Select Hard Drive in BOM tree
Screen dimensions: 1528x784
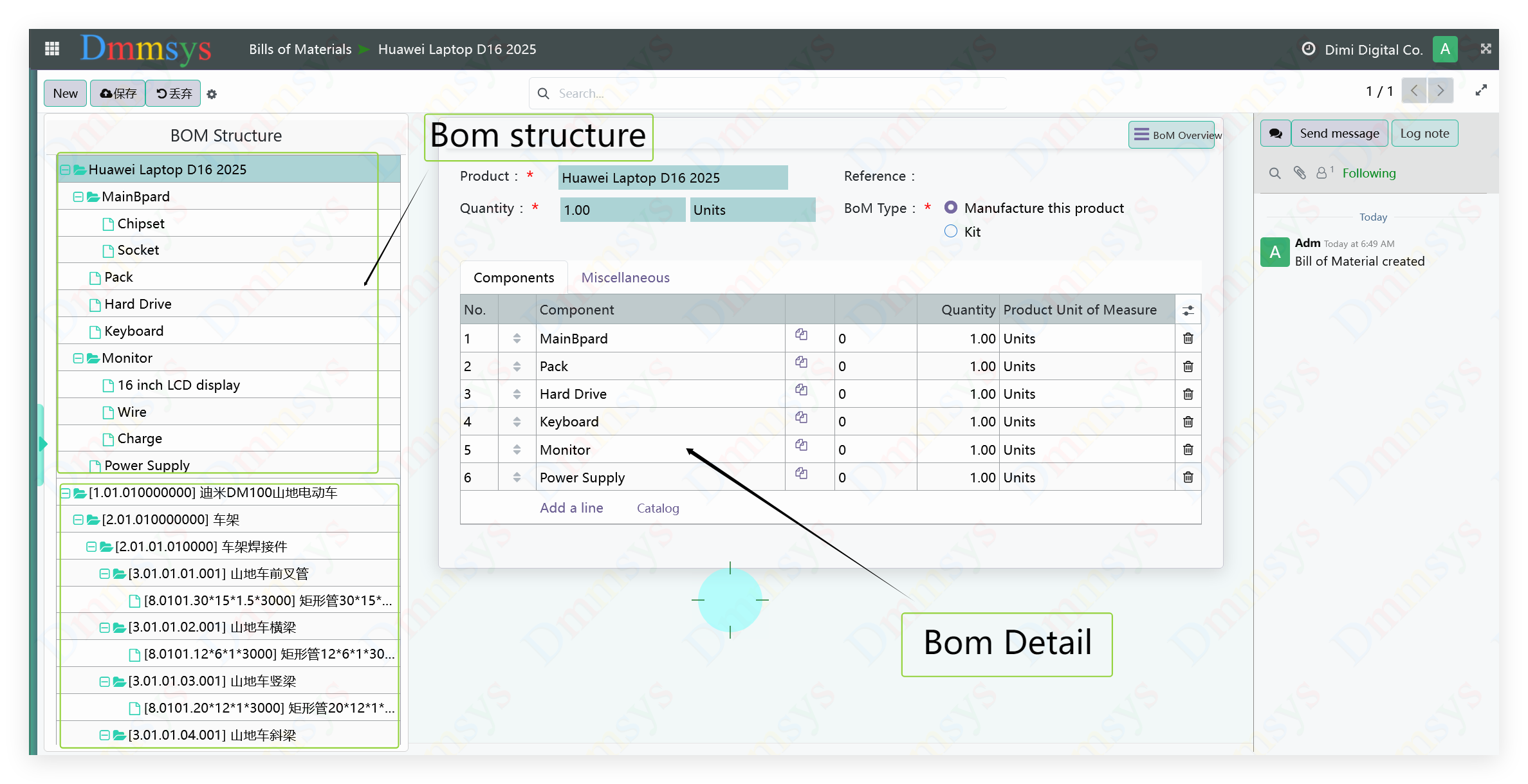tap(138, 304)
